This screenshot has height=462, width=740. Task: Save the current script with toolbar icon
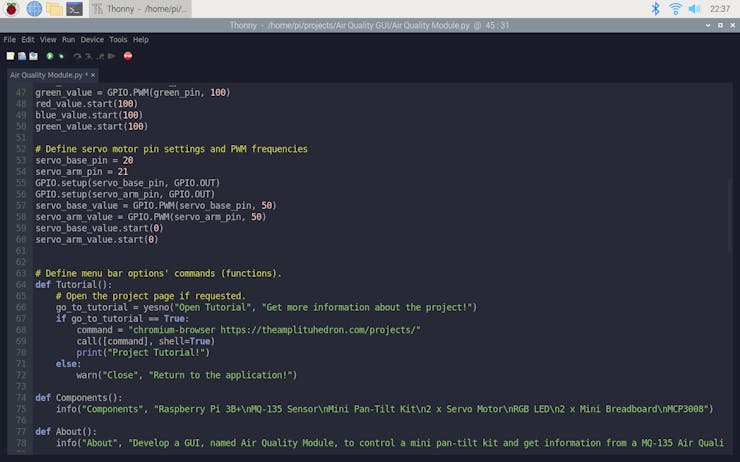(34, 56)
